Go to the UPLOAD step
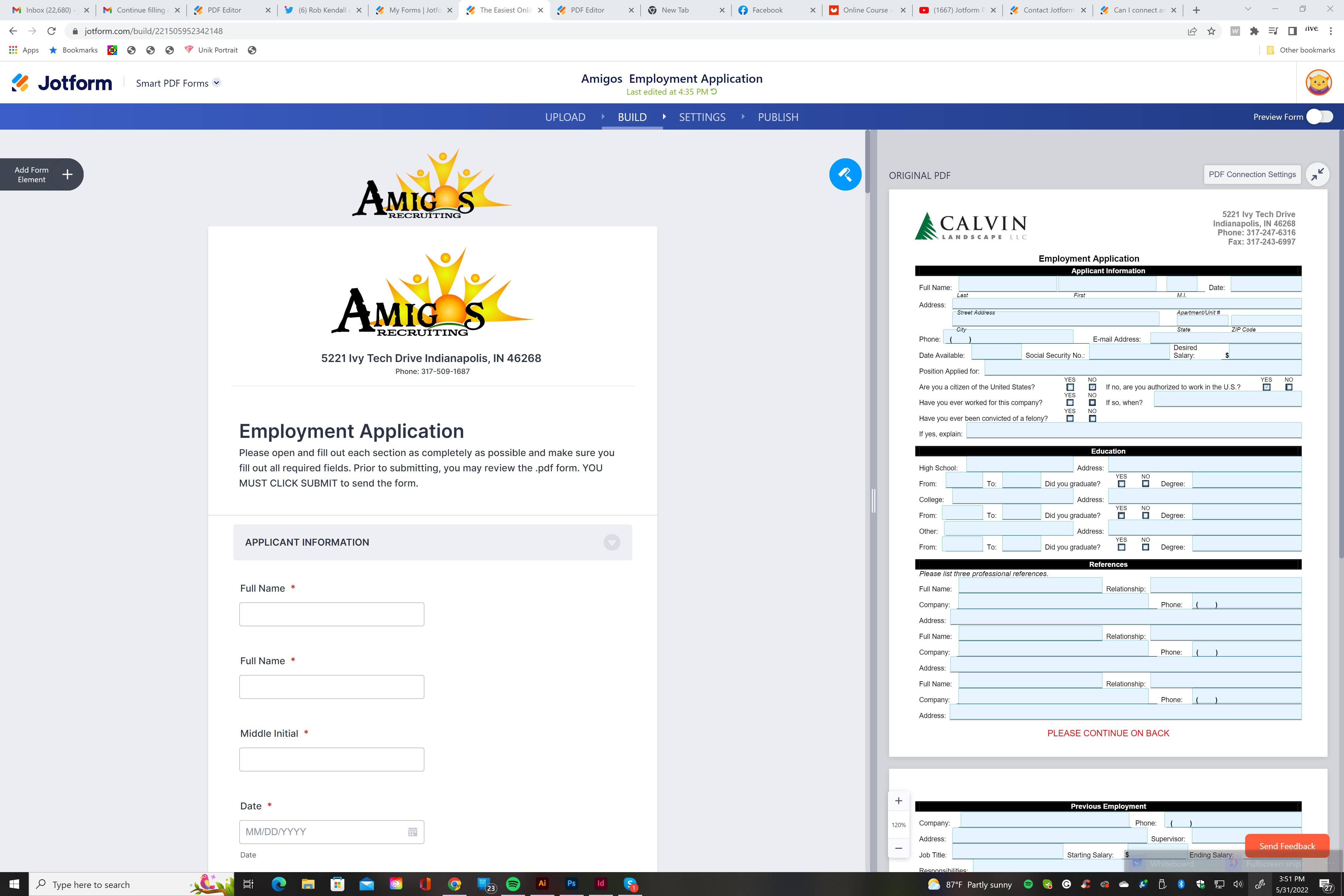 coord(565,117)
